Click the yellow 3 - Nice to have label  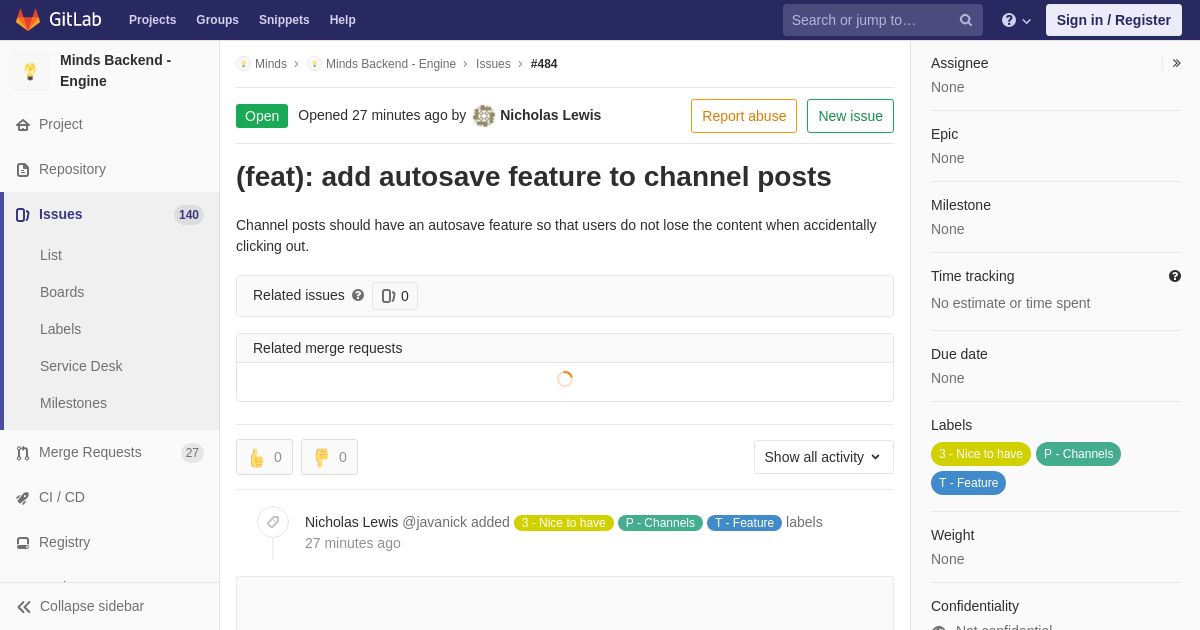click(980, 454)
